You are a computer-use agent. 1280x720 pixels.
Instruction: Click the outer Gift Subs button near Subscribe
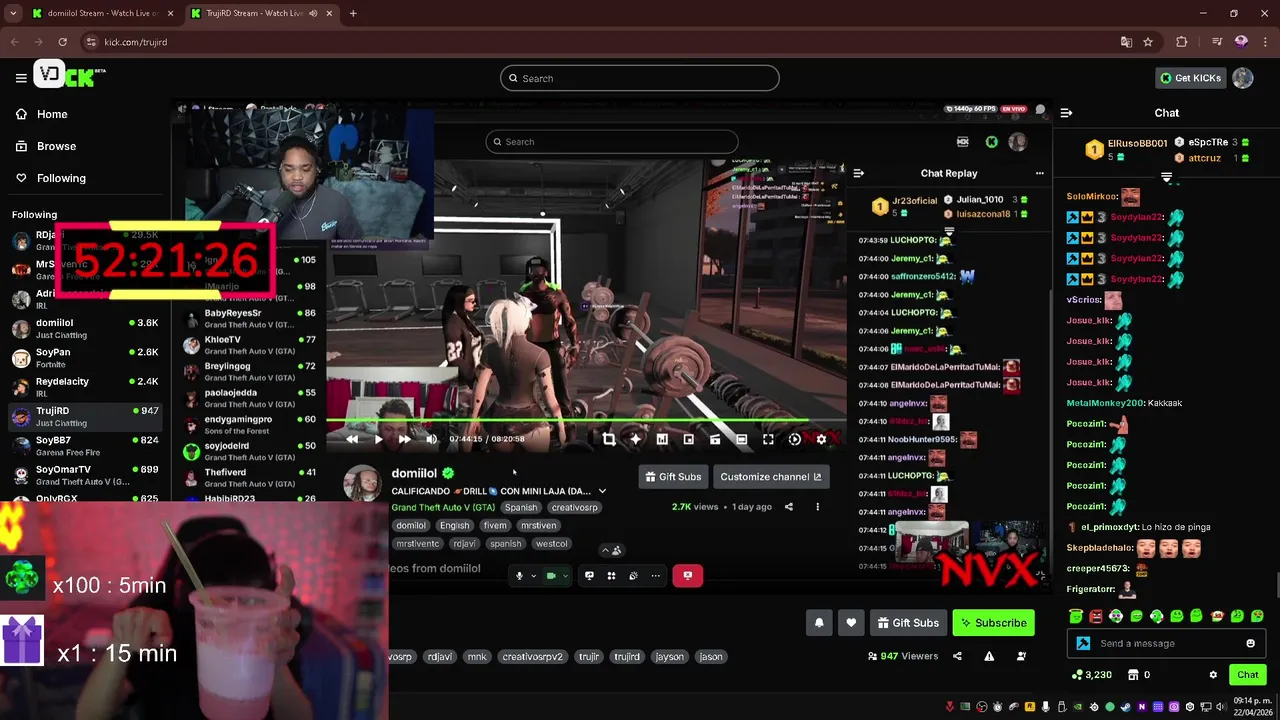tap(908, 623)
